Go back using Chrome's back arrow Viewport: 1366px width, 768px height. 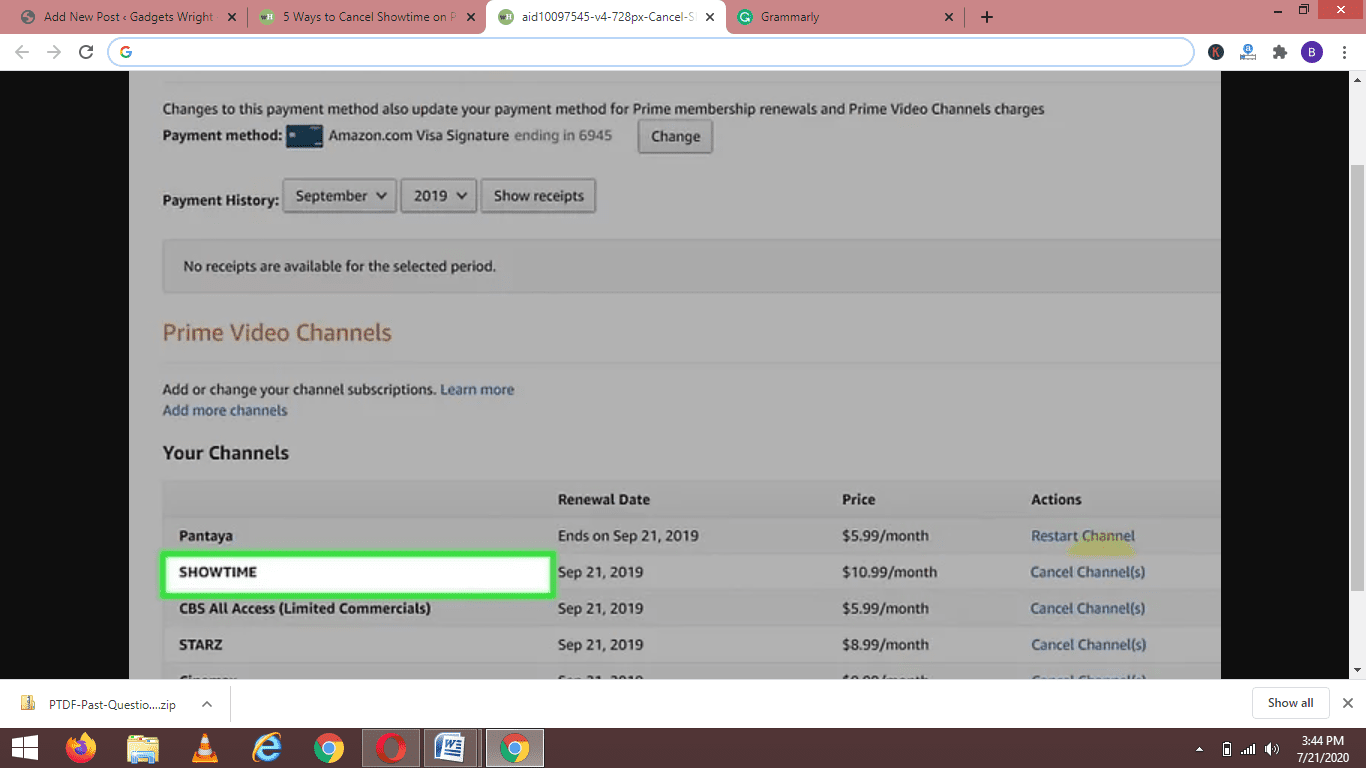(x=22, y=52)
